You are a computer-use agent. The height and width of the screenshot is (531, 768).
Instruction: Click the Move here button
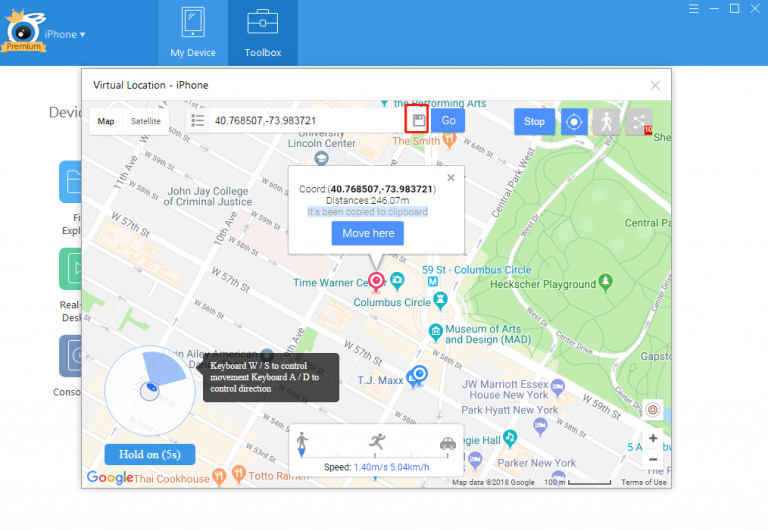(x=369, y=233)
